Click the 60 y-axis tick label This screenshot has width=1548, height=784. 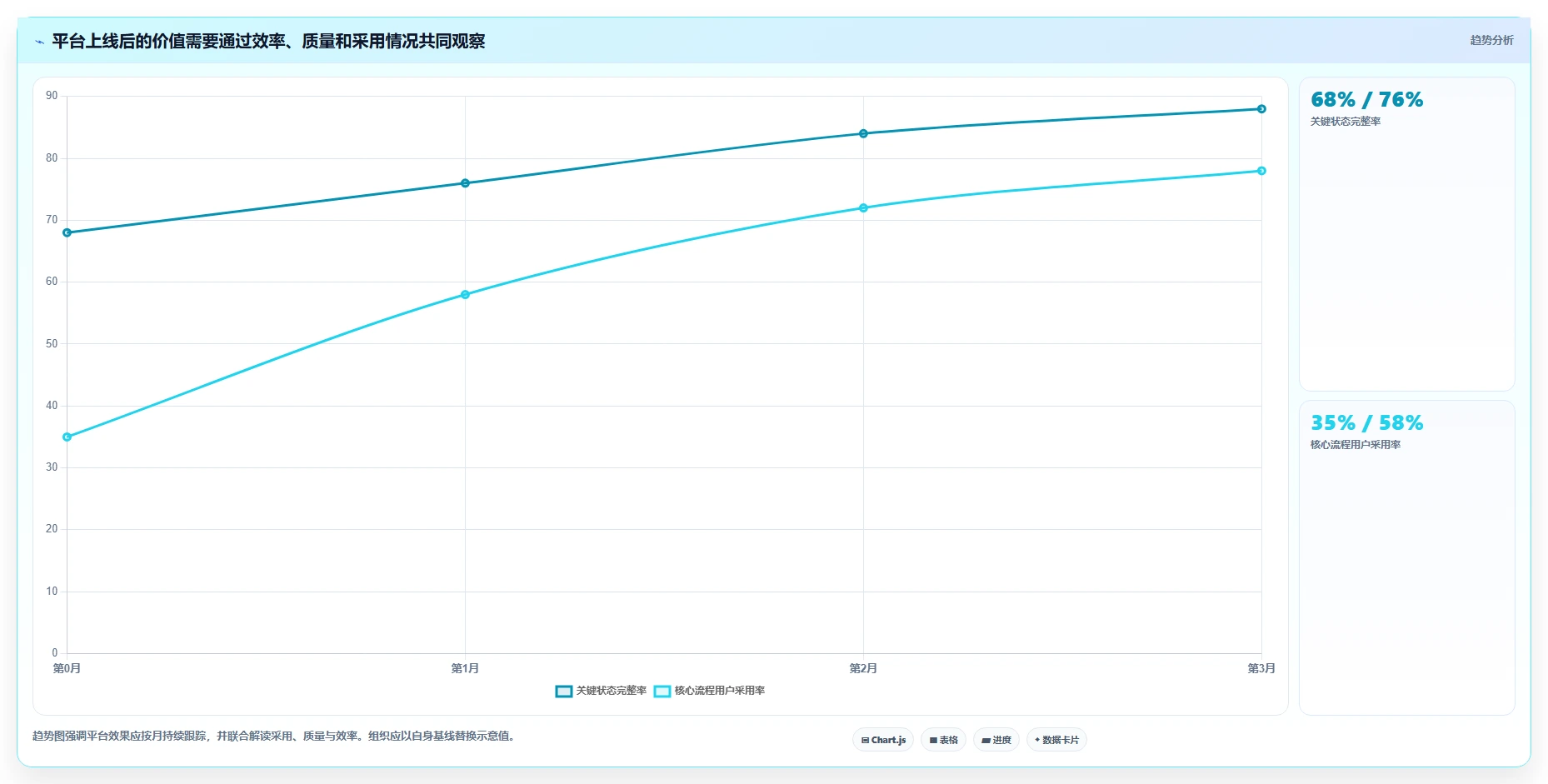[52, 282]
